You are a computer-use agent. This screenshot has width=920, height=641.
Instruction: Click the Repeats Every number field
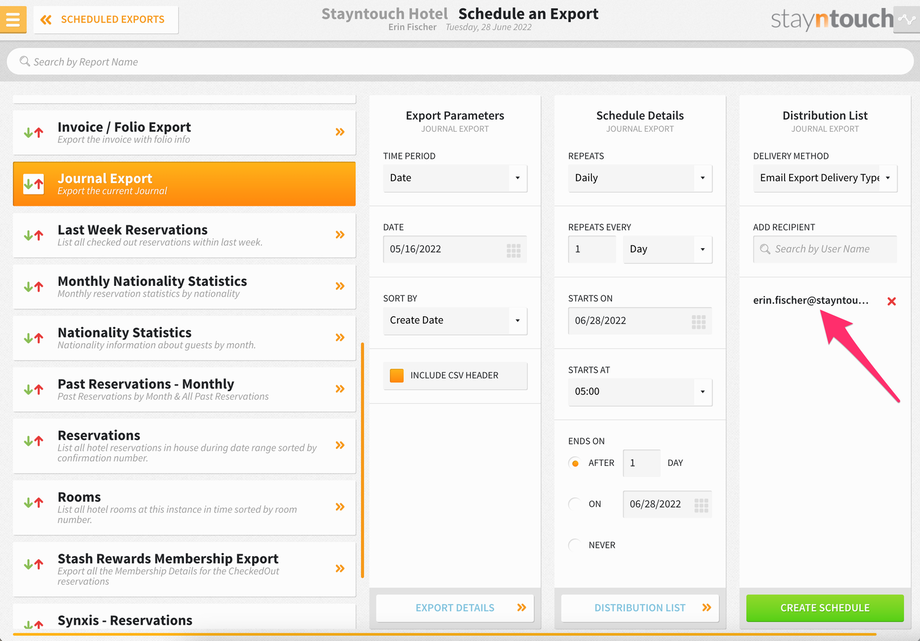pyautogui.click(x=591, y=249)
